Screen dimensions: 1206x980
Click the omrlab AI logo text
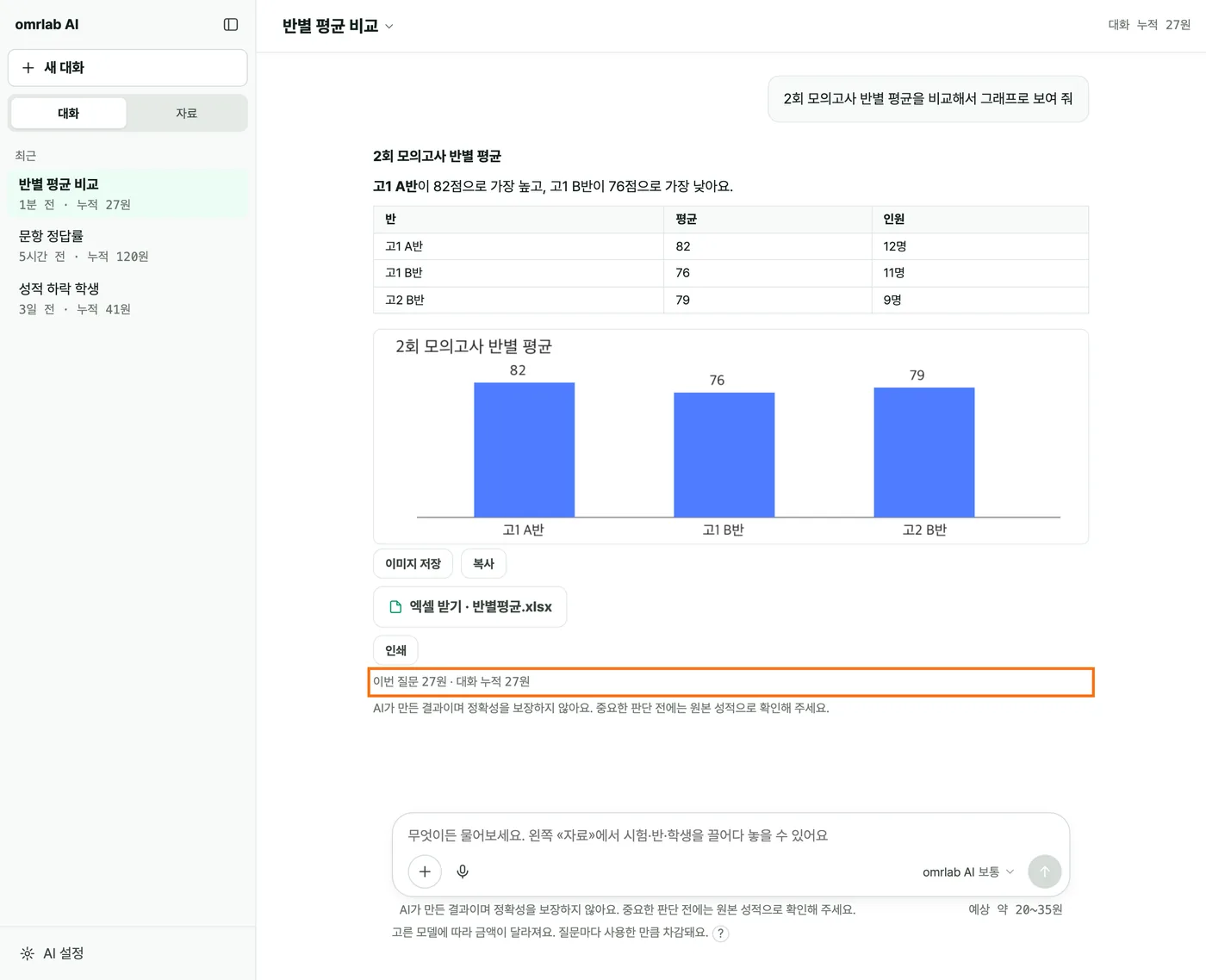tap(47, 25)
